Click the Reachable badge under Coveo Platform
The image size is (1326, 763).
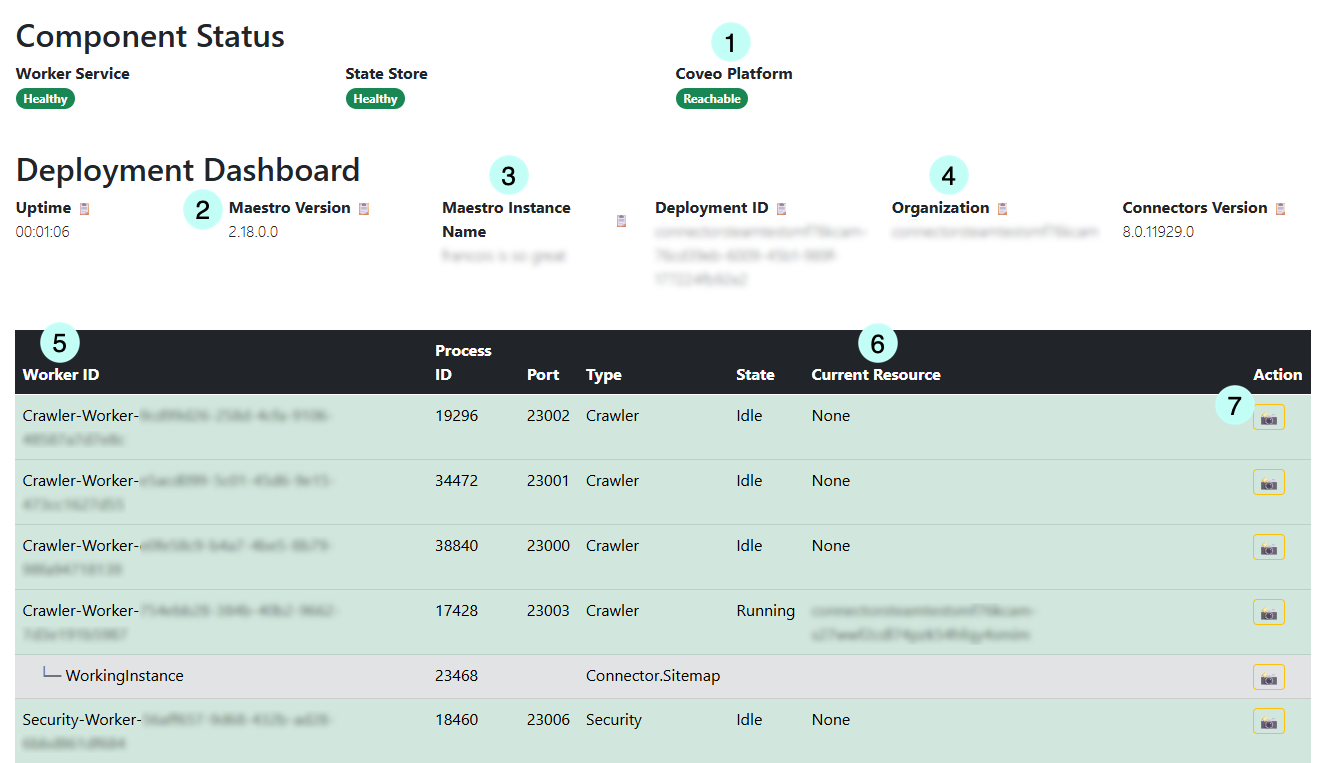(712, 98)
